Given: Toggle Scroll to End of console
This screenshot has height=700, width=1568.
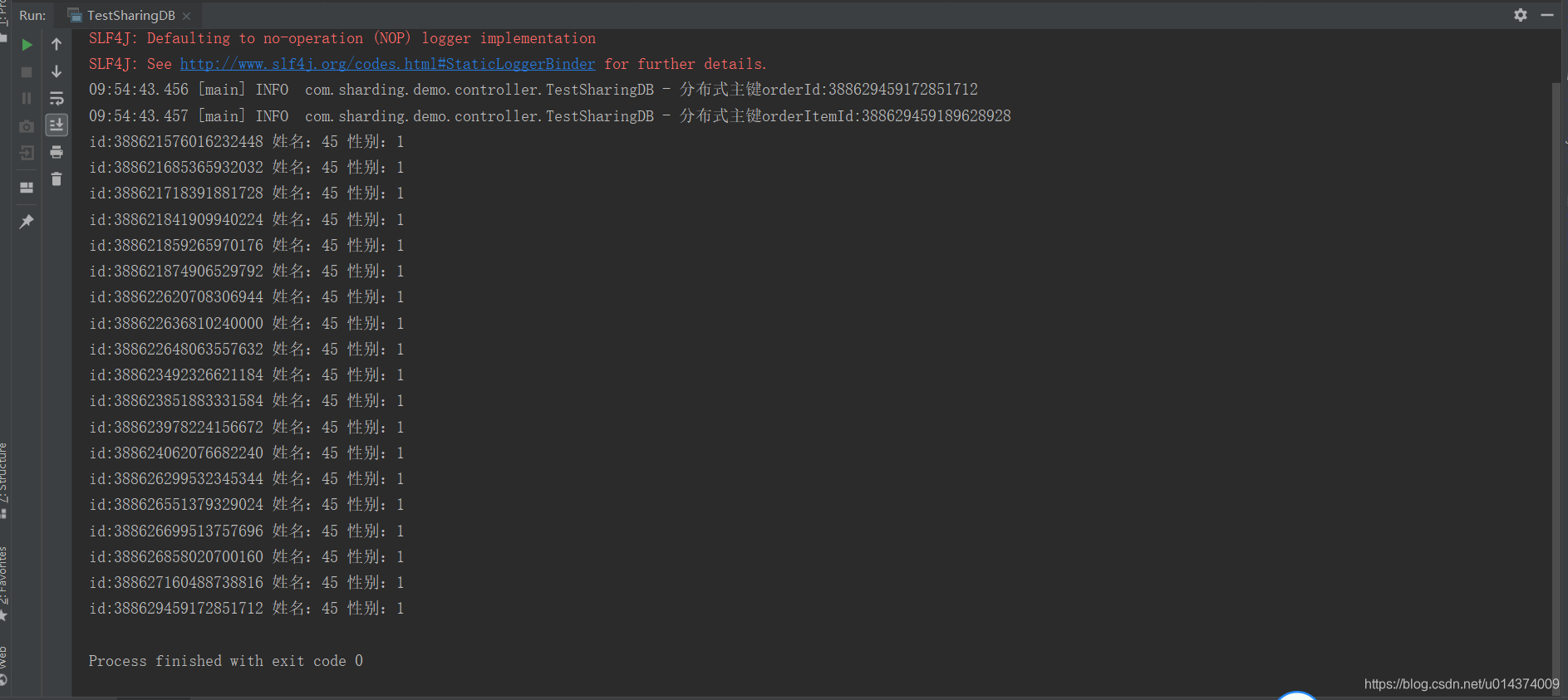Looking at the screenshot, I should pos(57,125).
